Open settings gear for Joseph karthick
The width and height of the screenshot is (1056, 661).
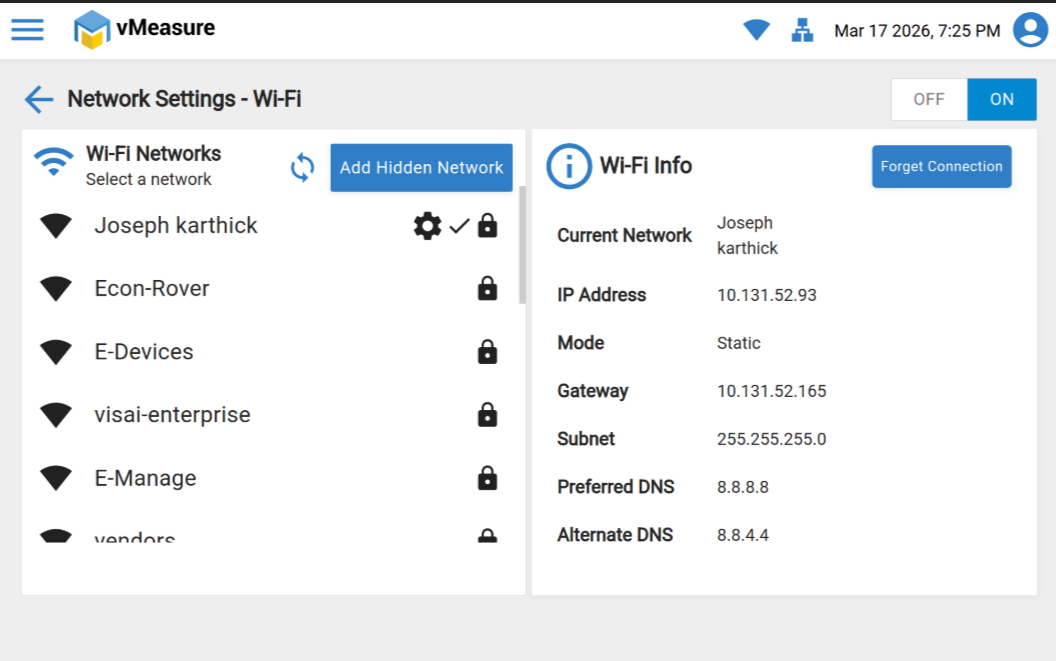coord(427,226)
